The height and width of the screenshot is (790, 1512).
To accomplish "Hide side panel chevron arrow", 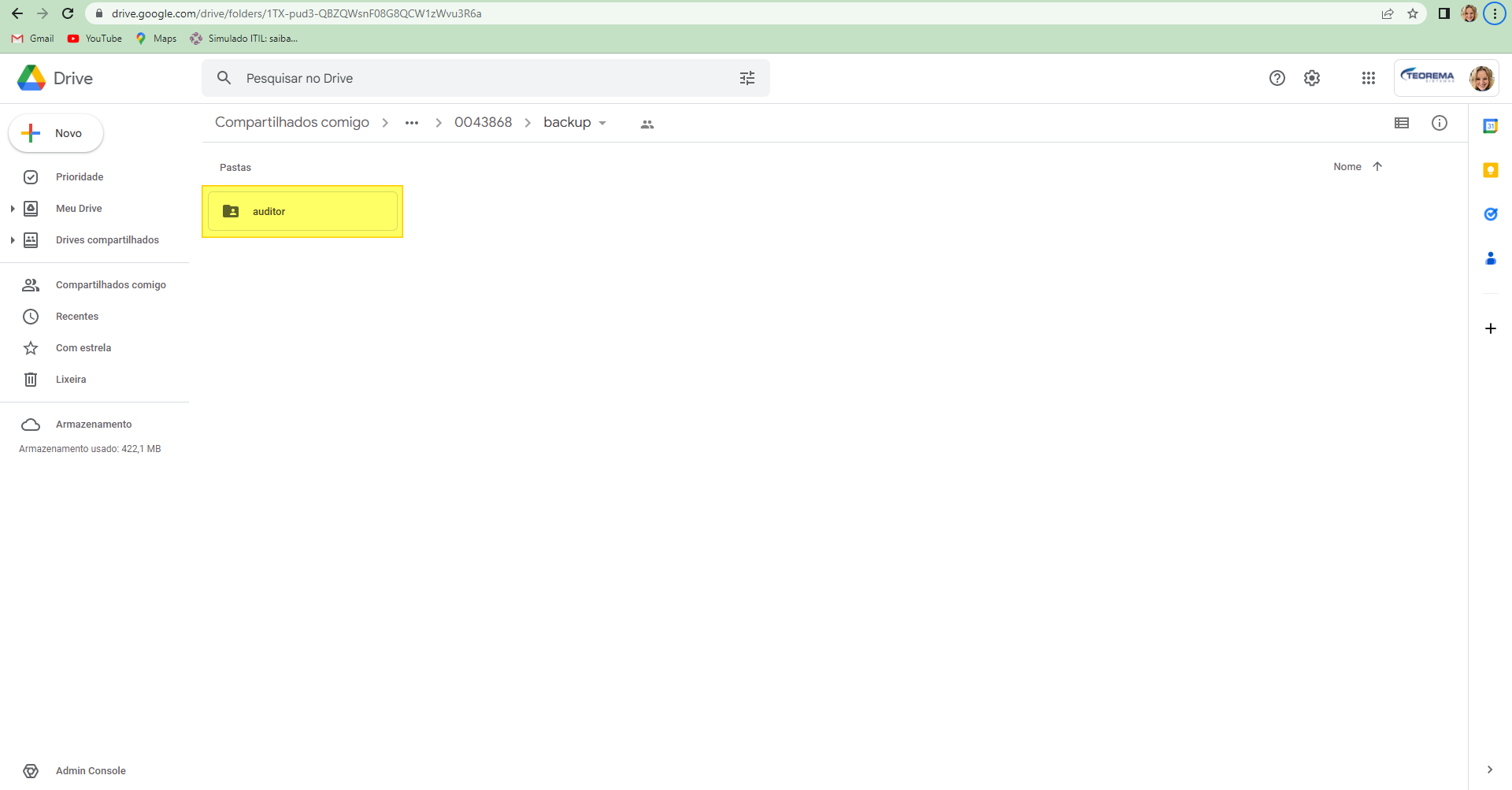I will click(1490, 770).
